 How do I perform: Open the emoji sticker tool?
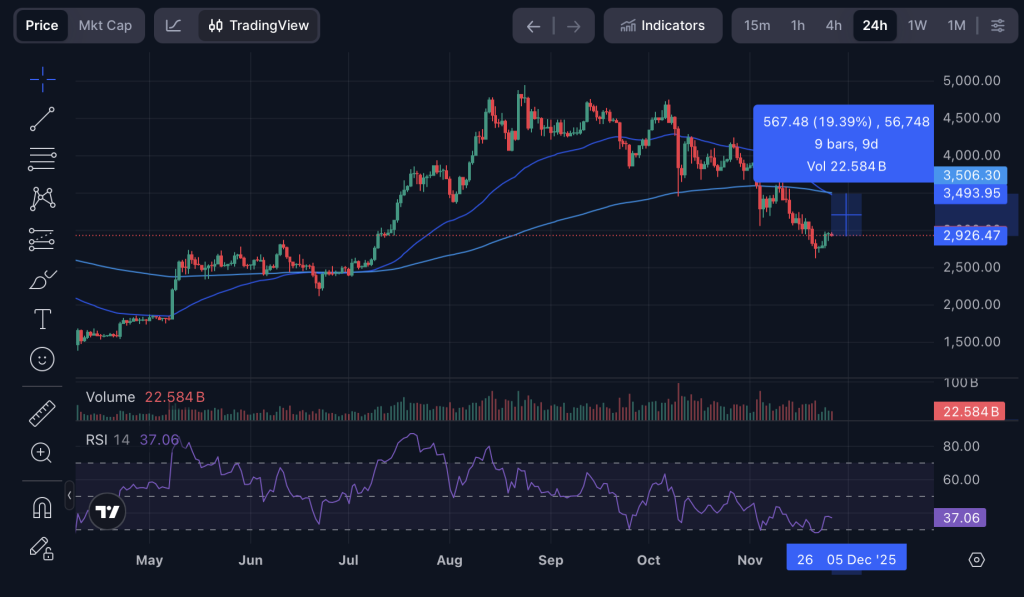click(x=41, y=359)
